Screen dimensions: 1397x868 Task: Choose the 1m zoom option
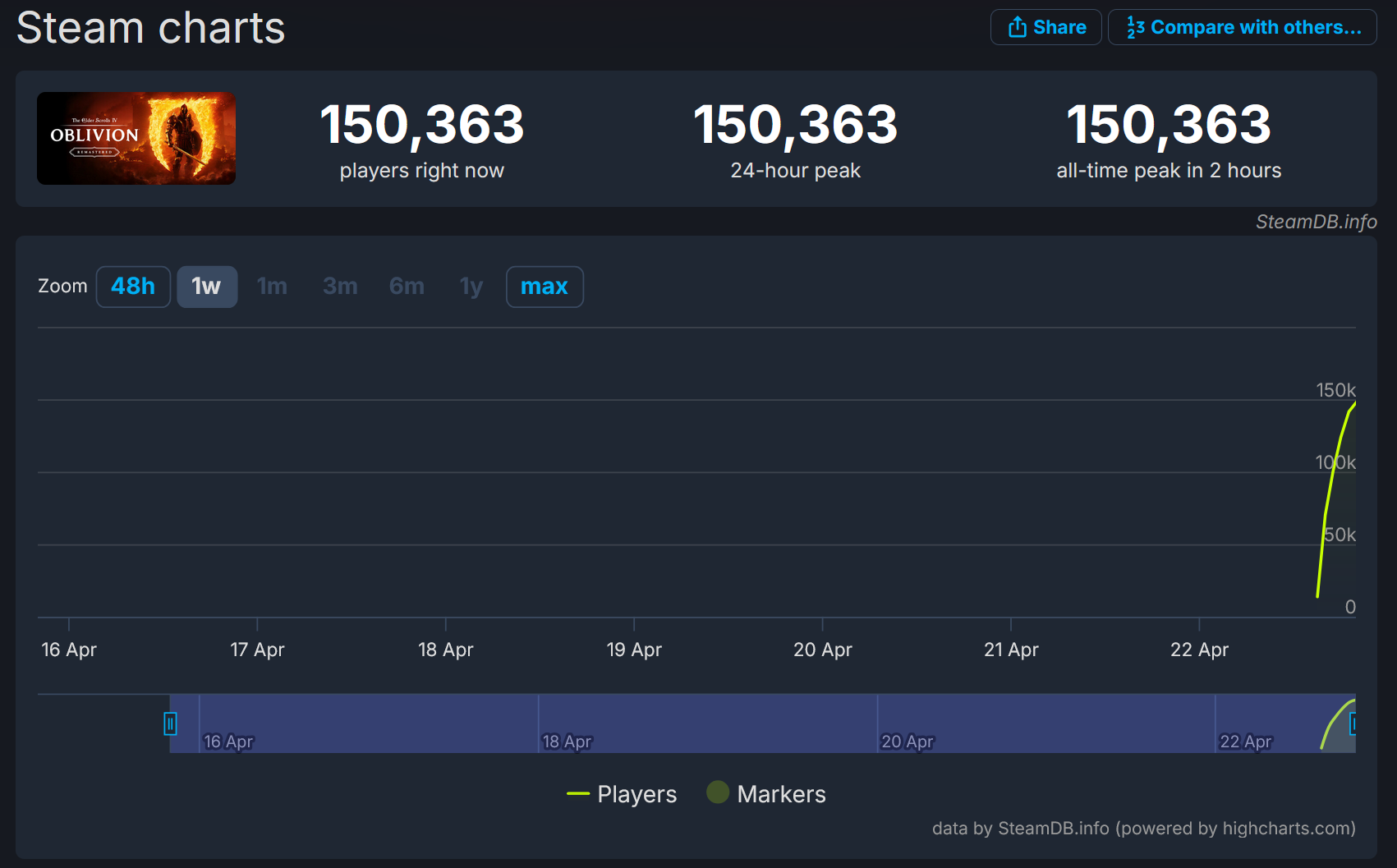tap(272, 287)
